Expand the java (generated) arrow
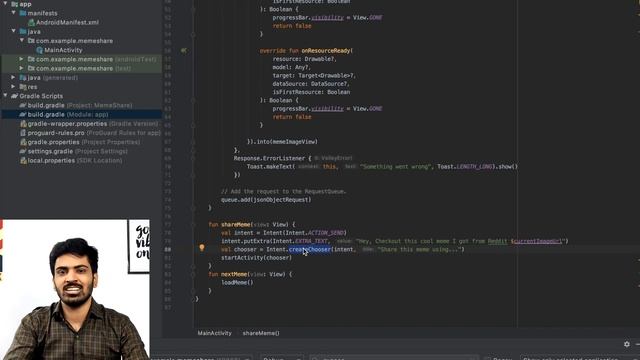The image size is (640, 360). tap(13, 77)
